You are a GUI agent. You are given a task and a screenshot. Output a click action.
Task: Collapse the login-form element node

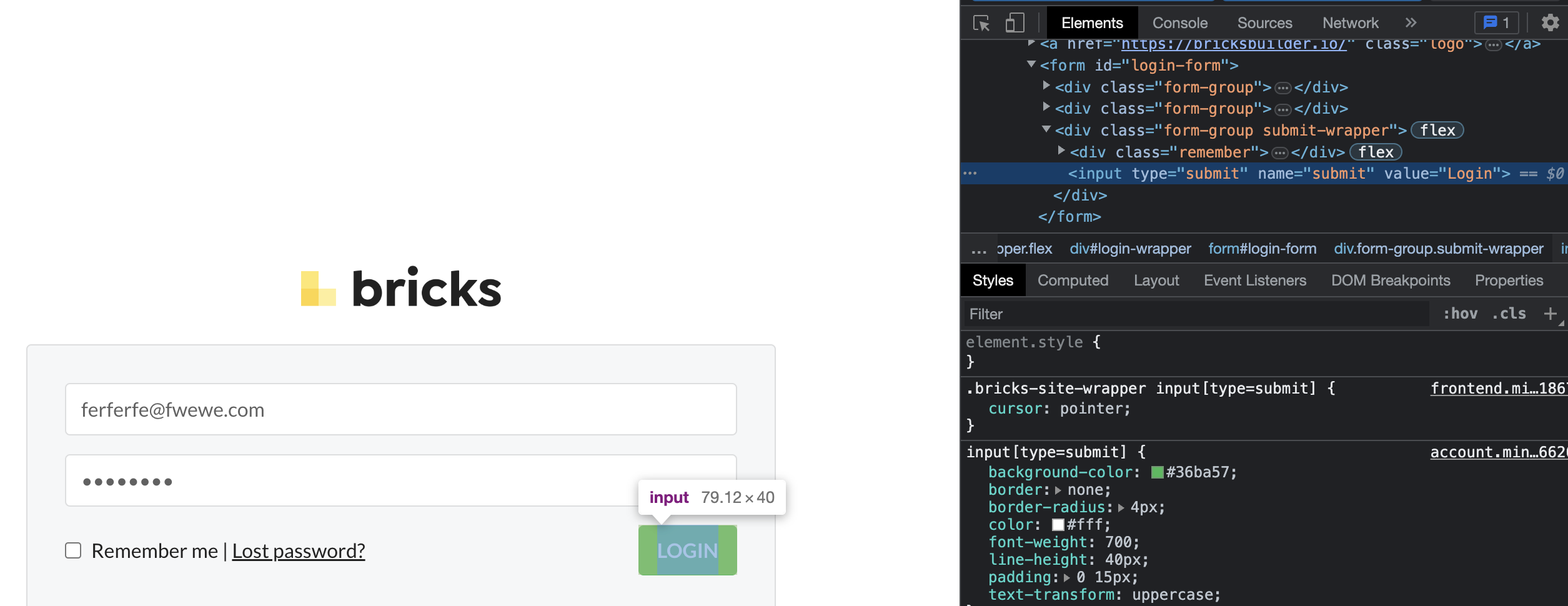click(1031, 64)
